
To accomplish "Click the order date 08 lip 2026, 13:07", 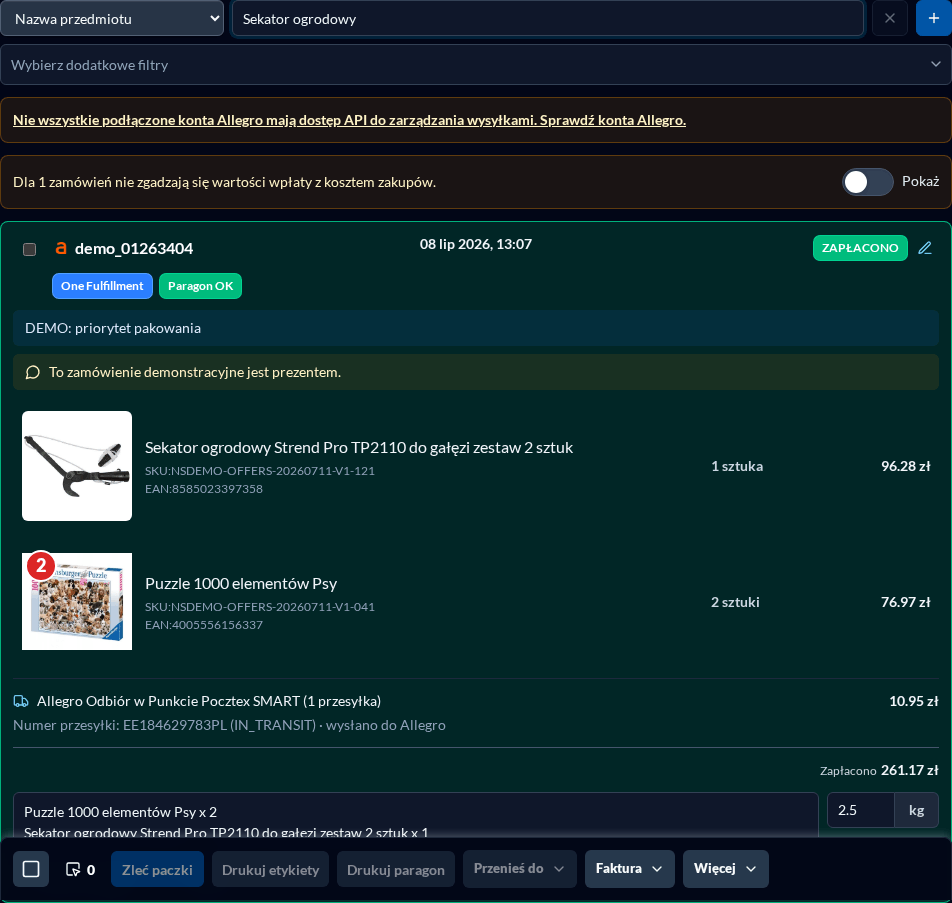I will [476, 244].
